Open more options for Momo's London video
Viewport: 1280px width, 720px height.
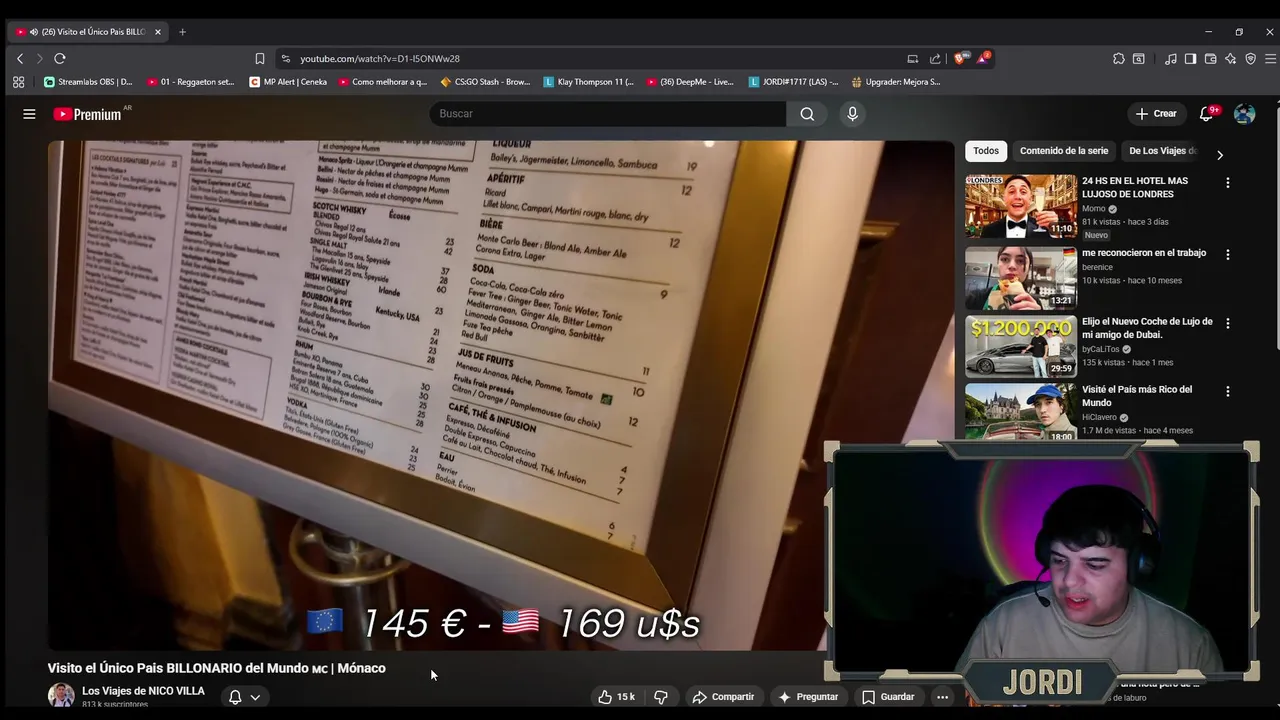click(x=1227, y=183)
